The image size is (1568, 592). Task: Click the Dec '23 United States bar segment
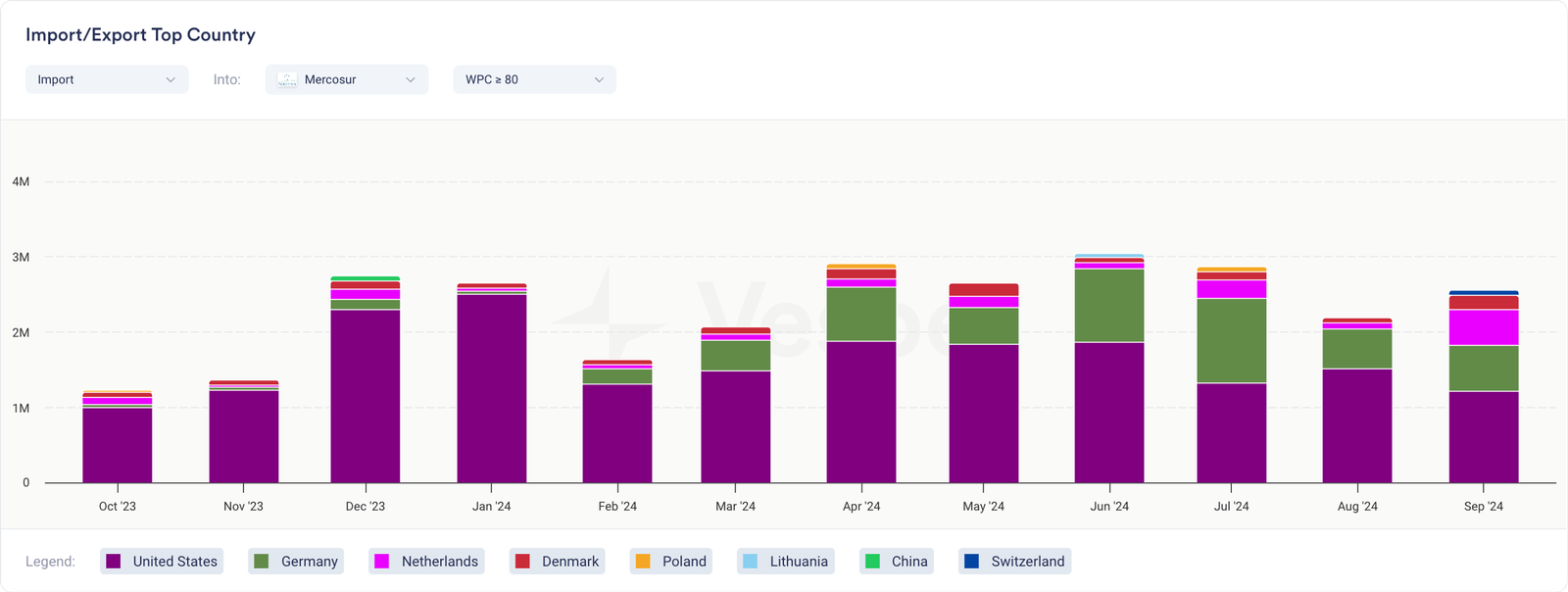(x=366, y=396)
